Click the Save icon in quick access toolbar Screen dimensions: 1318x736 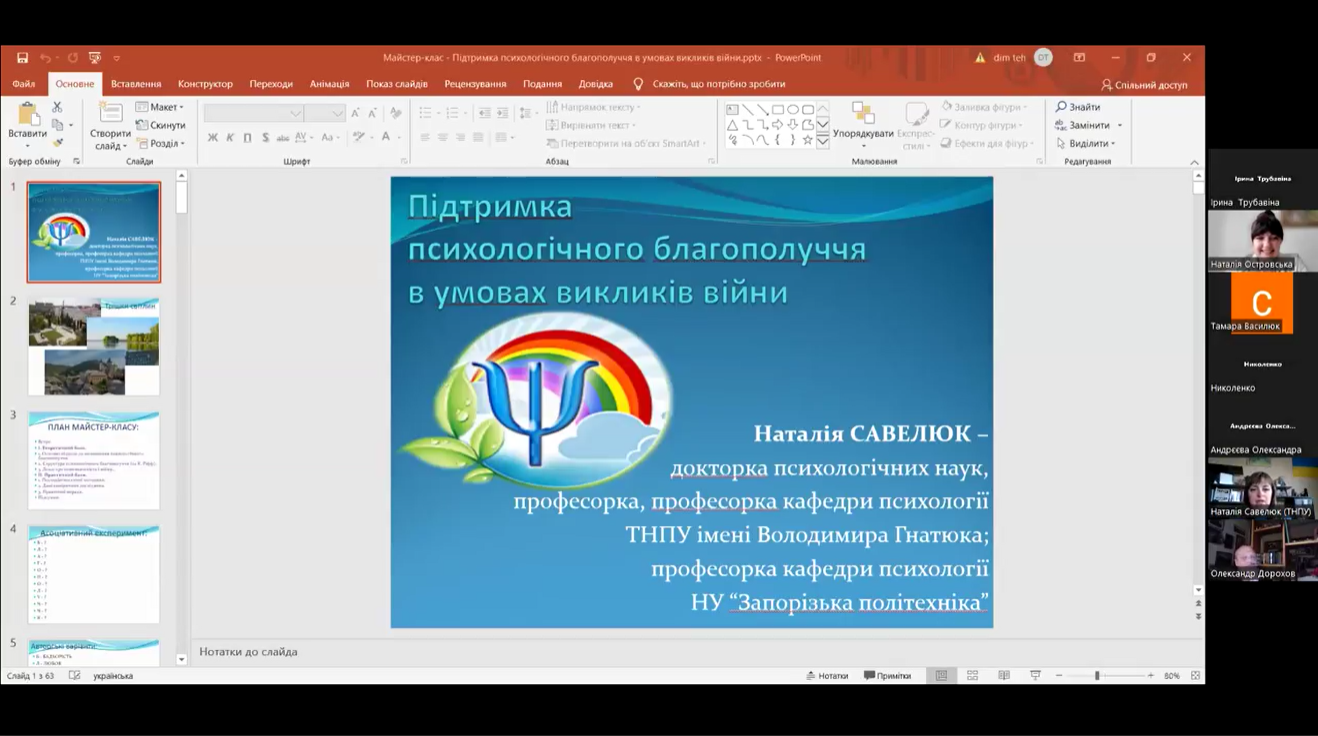[x=22, y=58]
